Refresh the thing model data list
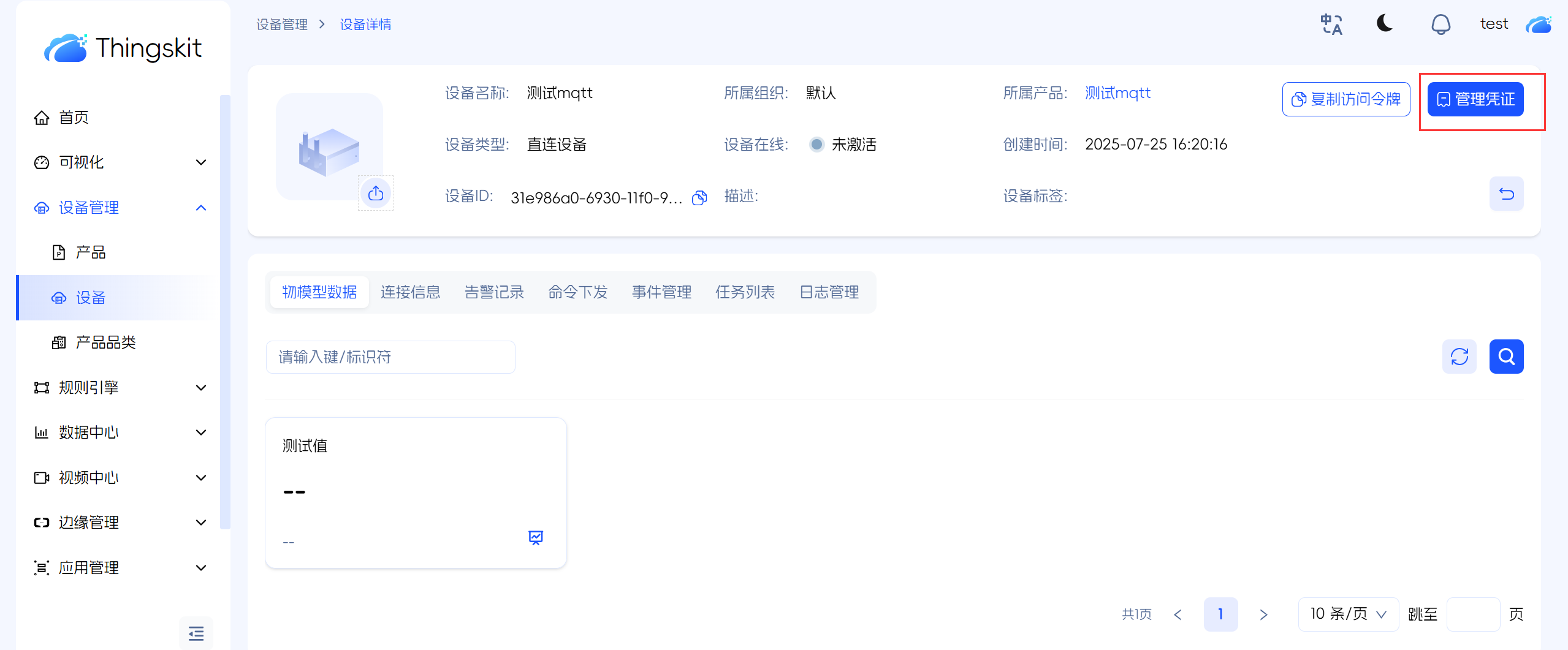The width and height of the screenshot is (1568, 650). coord(1459,357)
